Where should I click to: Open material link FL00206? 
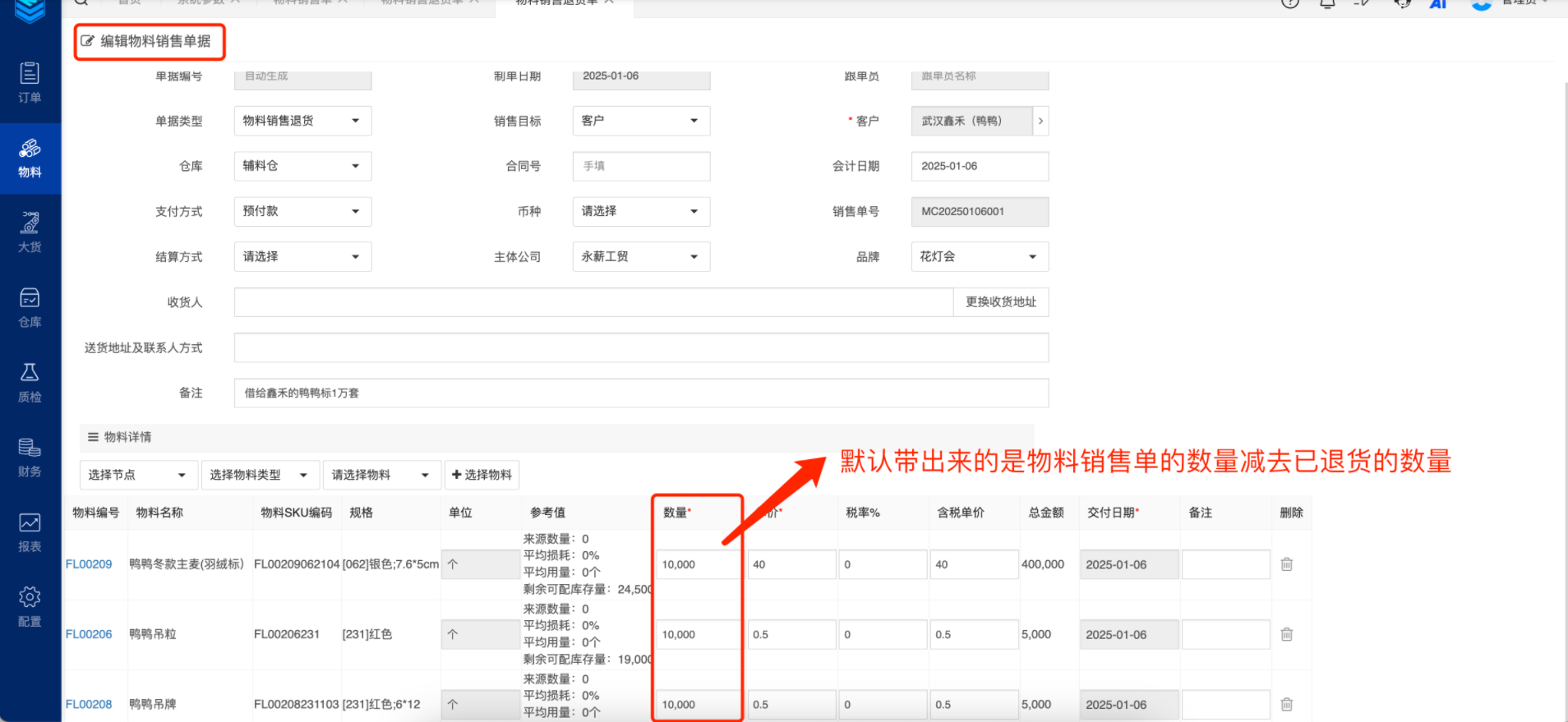click(x=89, y=634)
